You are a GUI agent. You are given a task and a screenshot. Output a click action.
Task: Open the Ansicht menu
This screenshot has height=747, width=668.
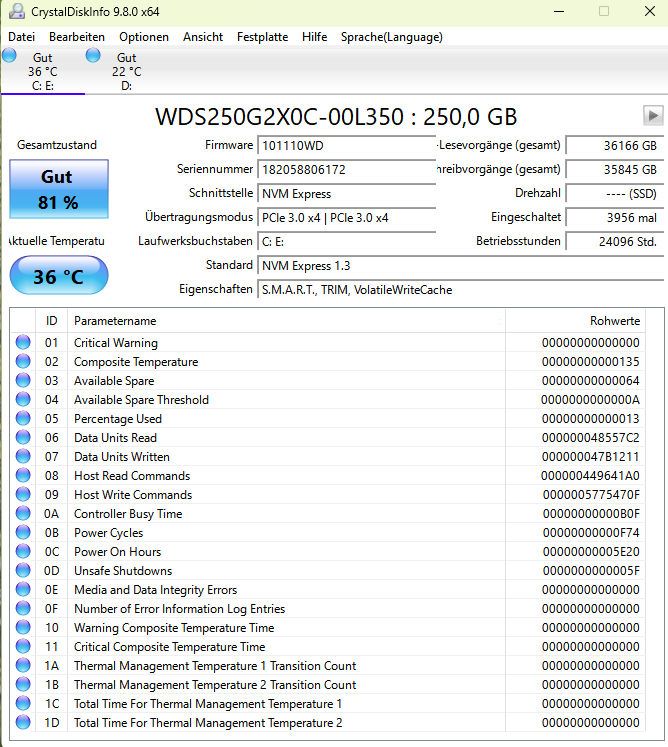pyautogui.click(x=202, y=37)
